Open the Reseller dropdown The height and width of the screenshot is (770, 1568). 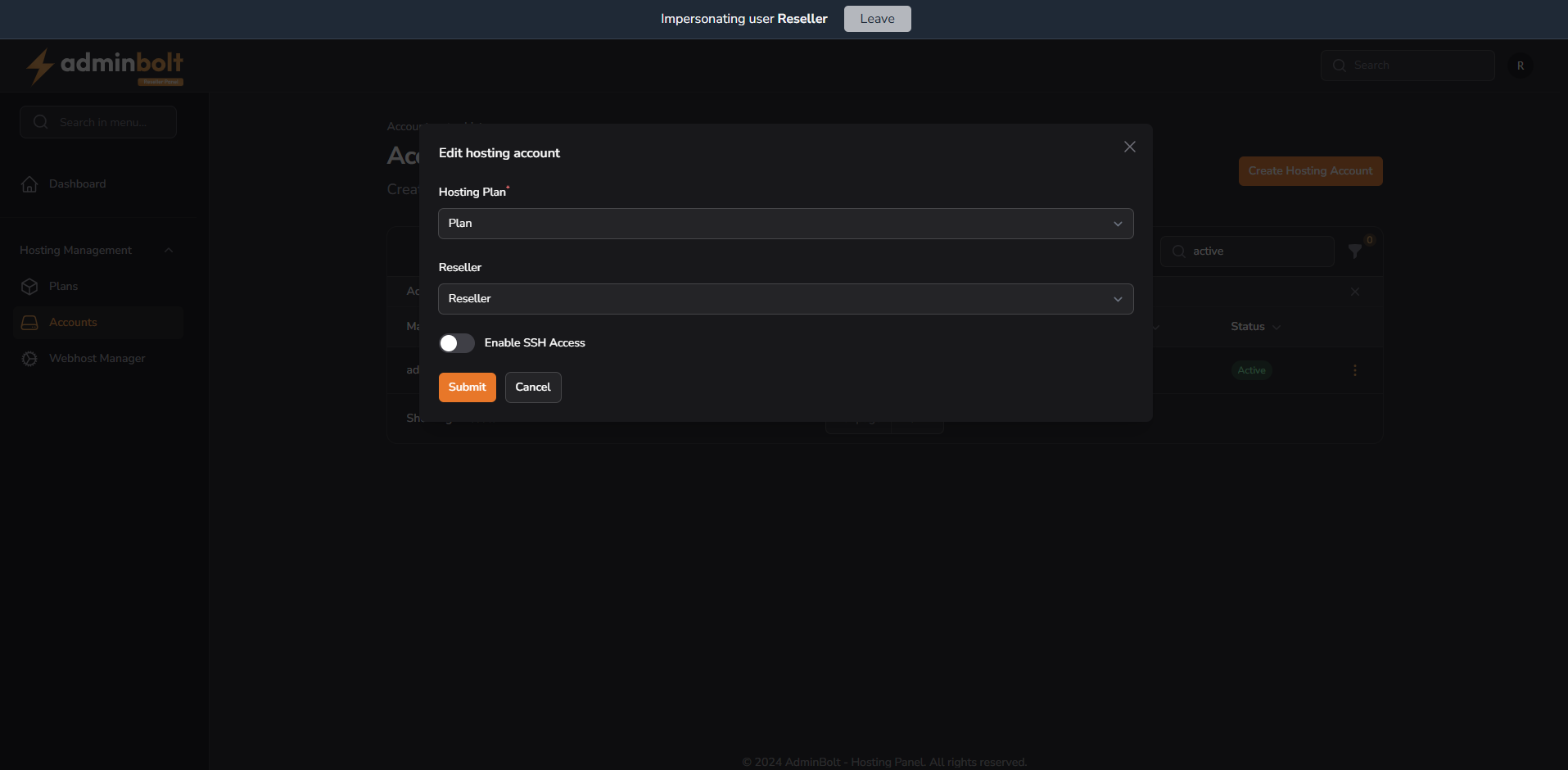785,299
